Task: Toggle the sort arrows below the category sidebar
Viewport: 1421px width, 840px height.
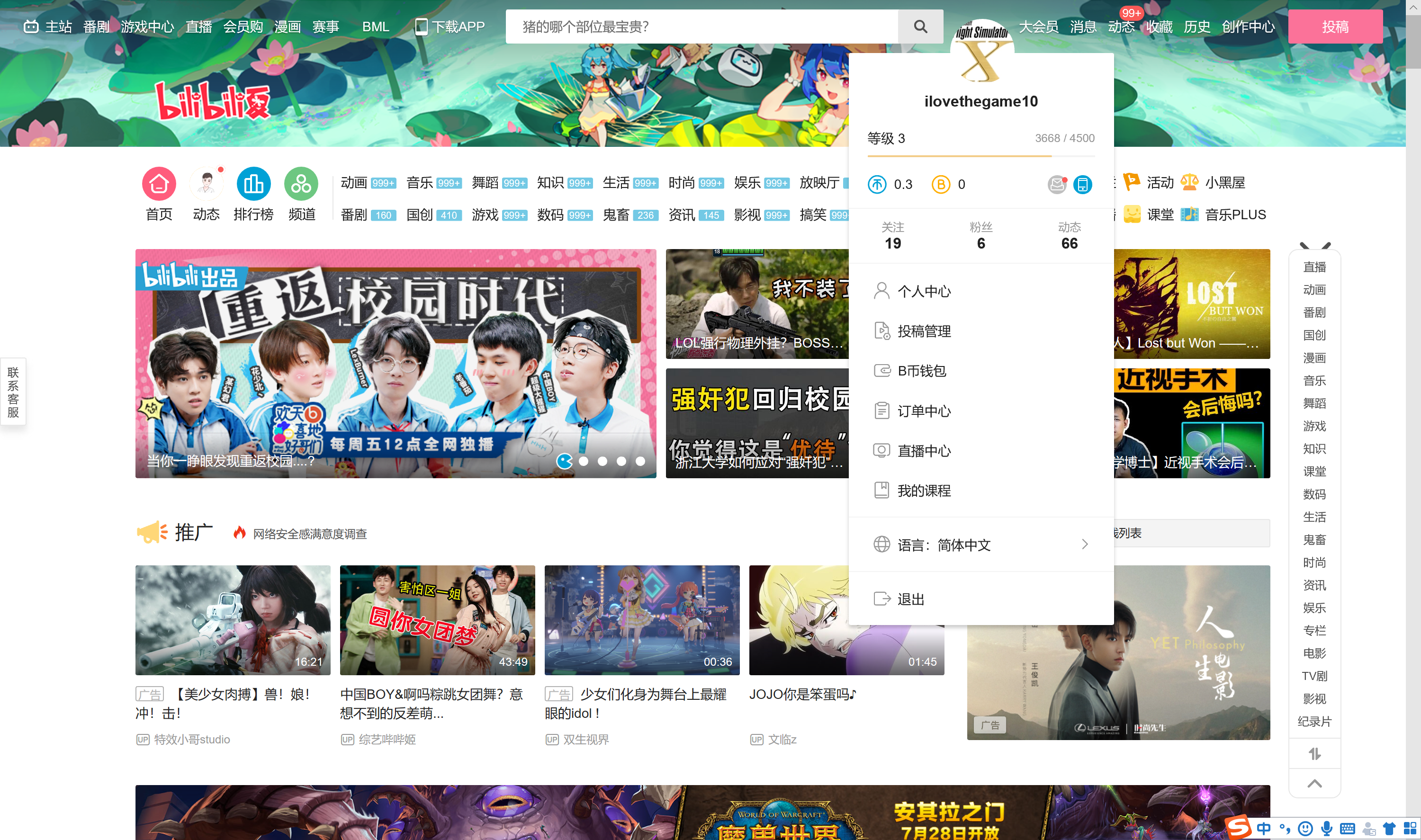Action: coord(1314,754)
